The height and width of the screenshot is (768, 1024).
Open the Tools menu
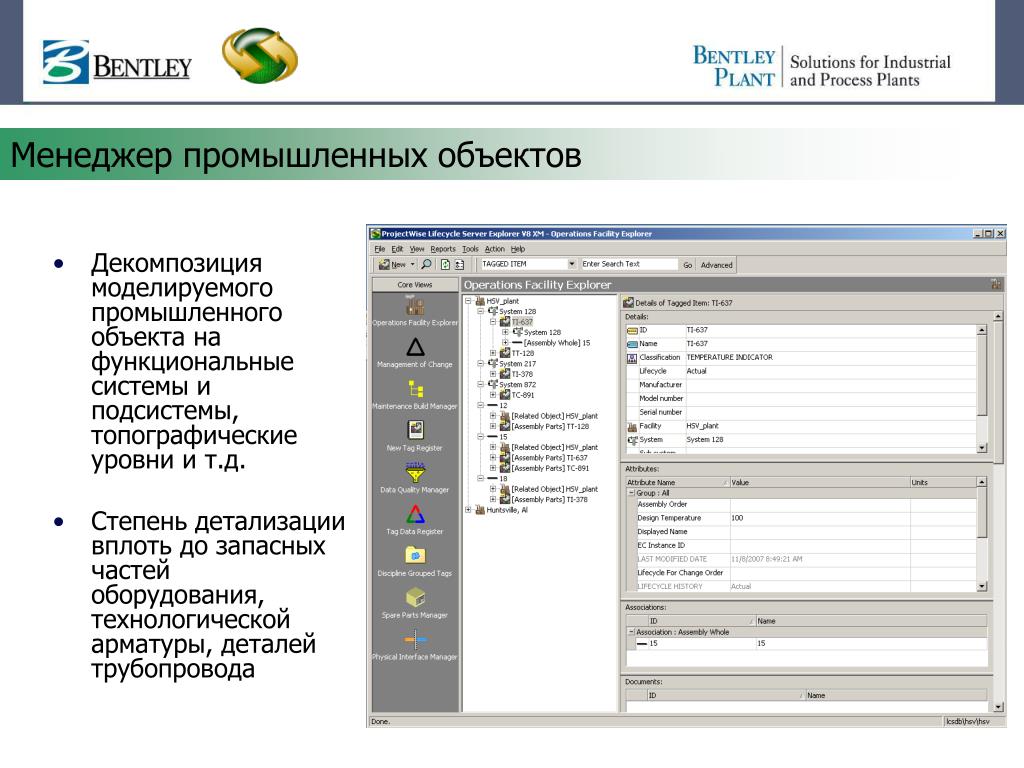470,249
